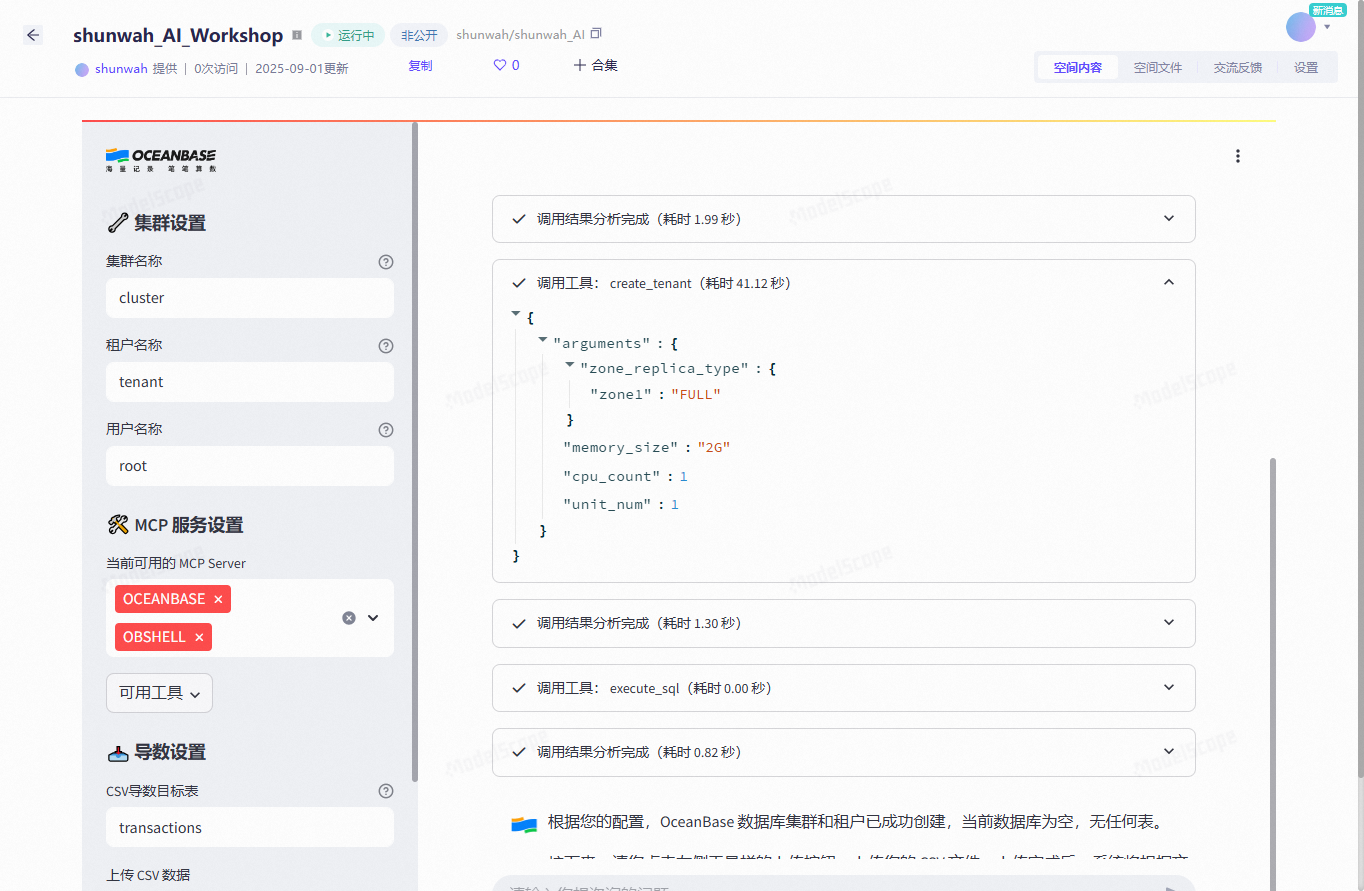
Task: Focus the 集群名称 field containing cluster
Action: [250, 298]
